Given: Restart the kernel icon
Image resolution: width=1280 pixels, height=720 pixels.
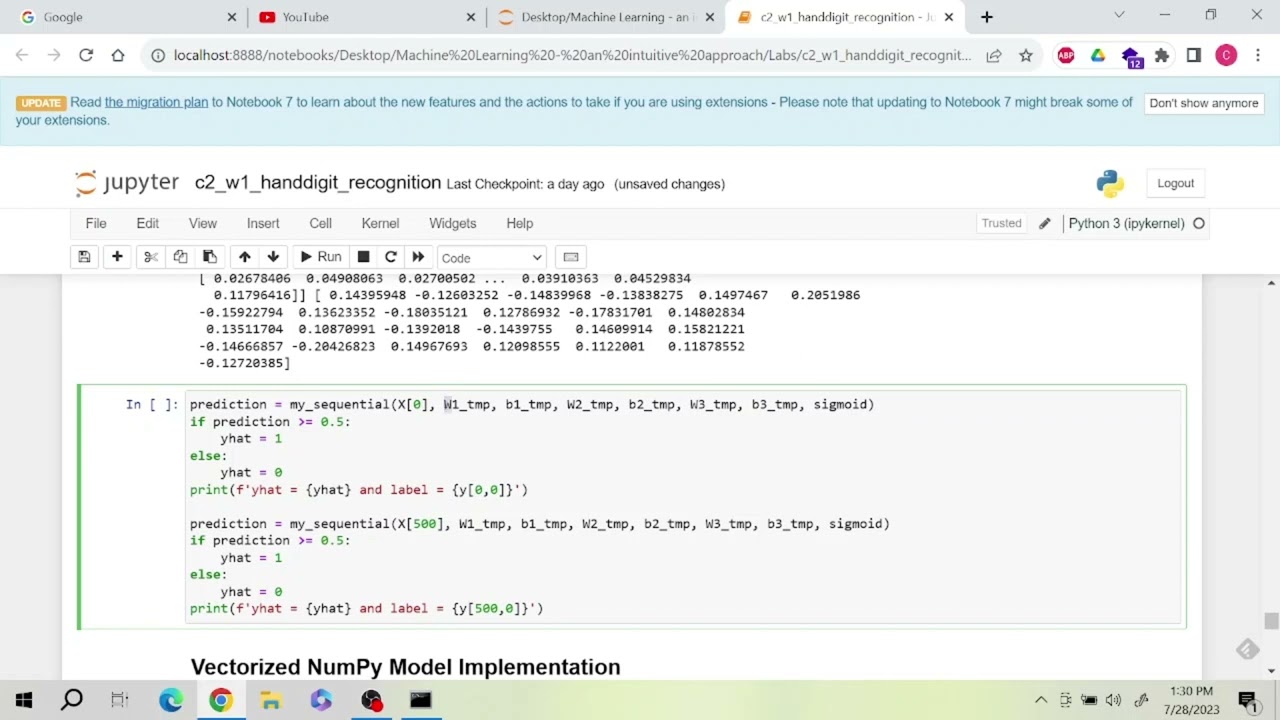Looking at the screenshot, I should pyautogui.click(x=391, y=257).
